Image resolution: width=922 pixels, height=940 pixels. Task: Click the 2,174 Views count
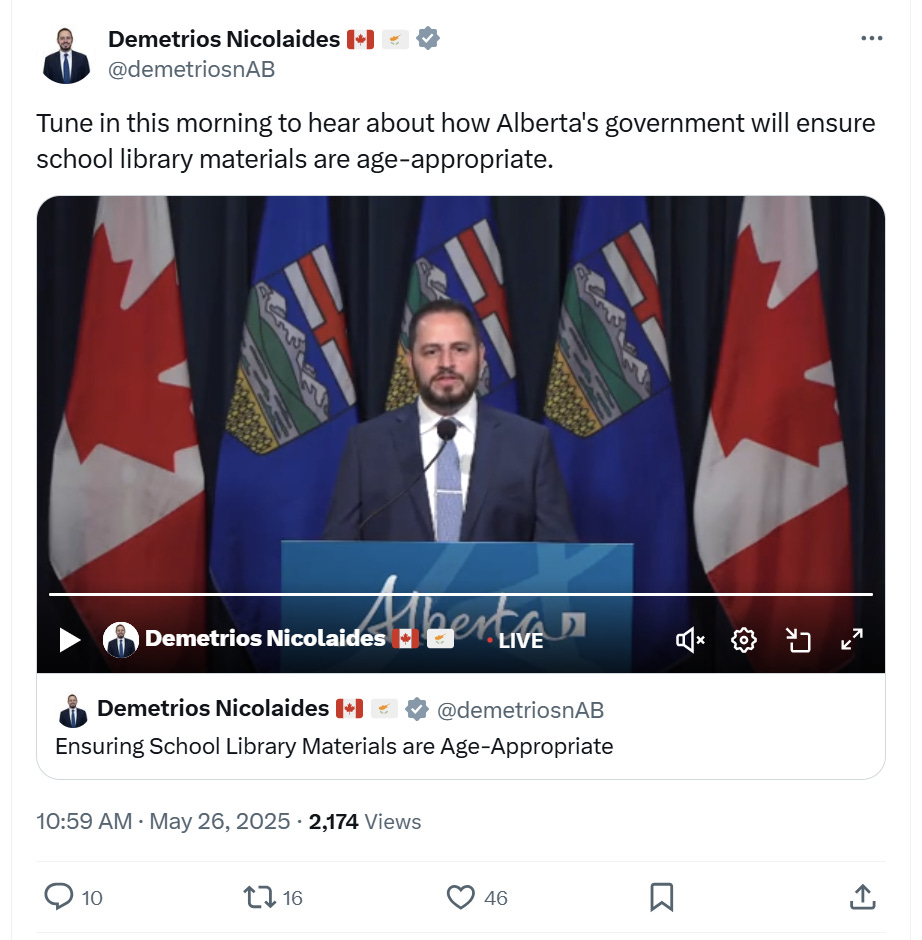pyautogui.click(x=365, y=821)
